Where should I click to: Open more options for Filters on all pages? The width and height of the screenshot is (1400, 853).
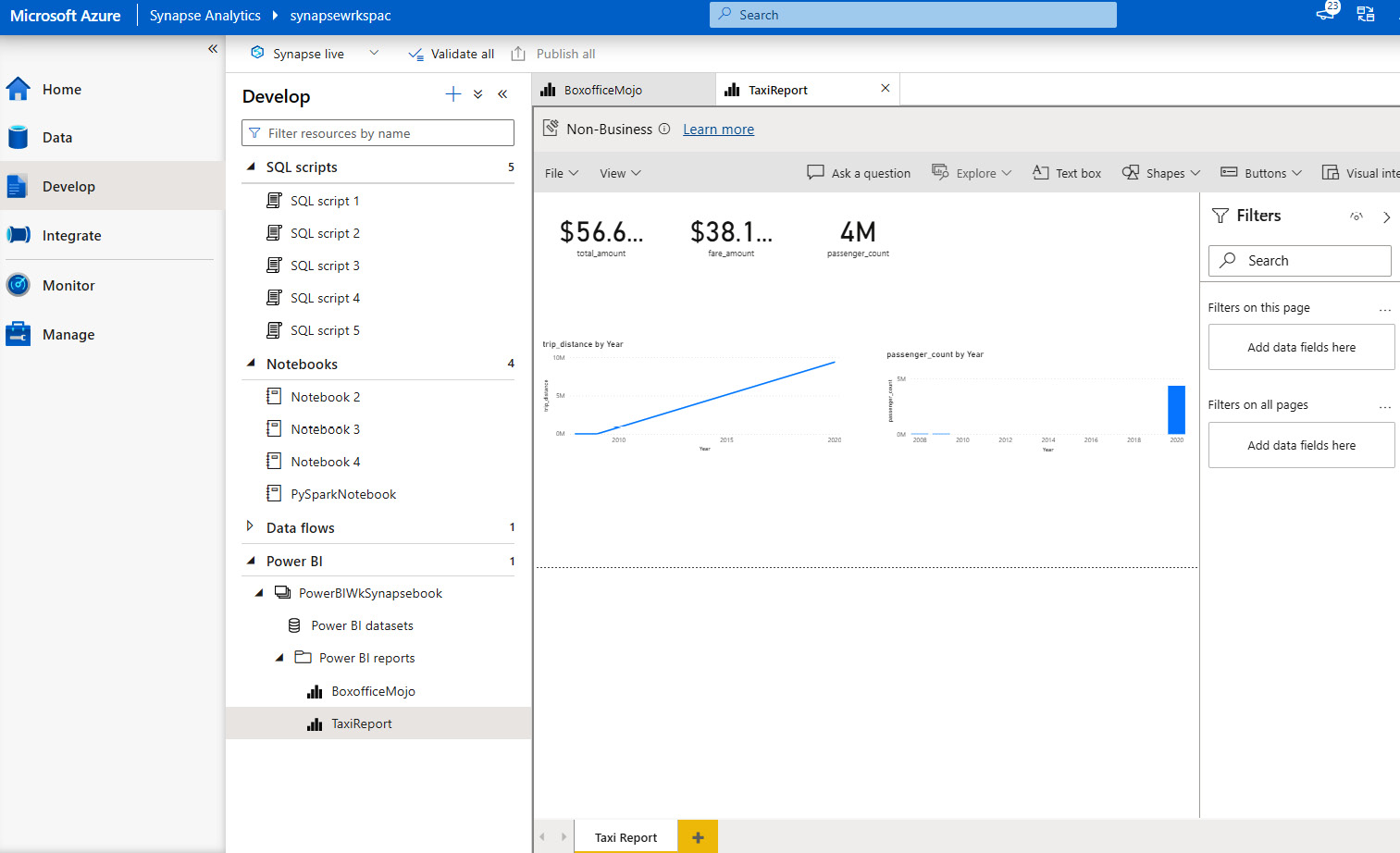tap(1385, 407)
